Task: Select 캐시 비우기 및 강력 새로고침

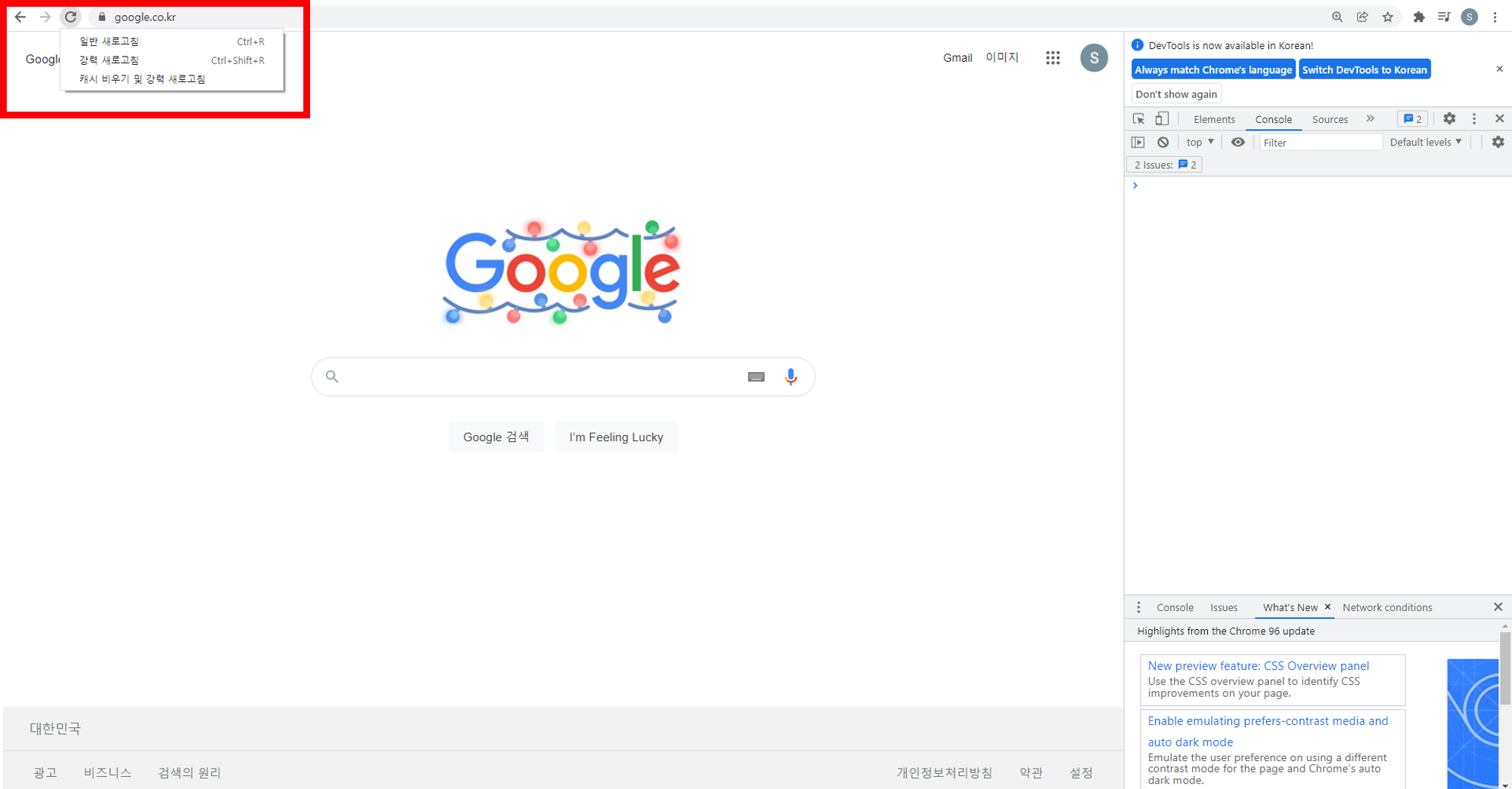Action: coord(172,79)
